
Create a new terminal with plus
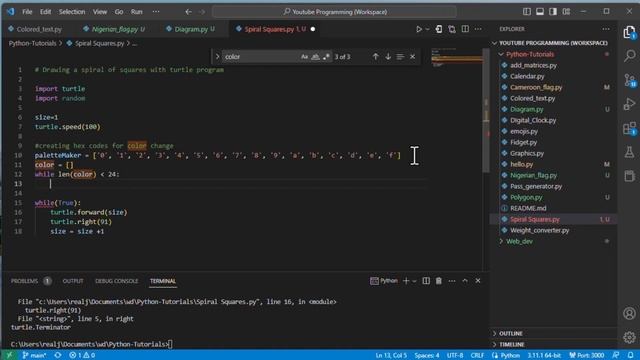pos(406,281)
